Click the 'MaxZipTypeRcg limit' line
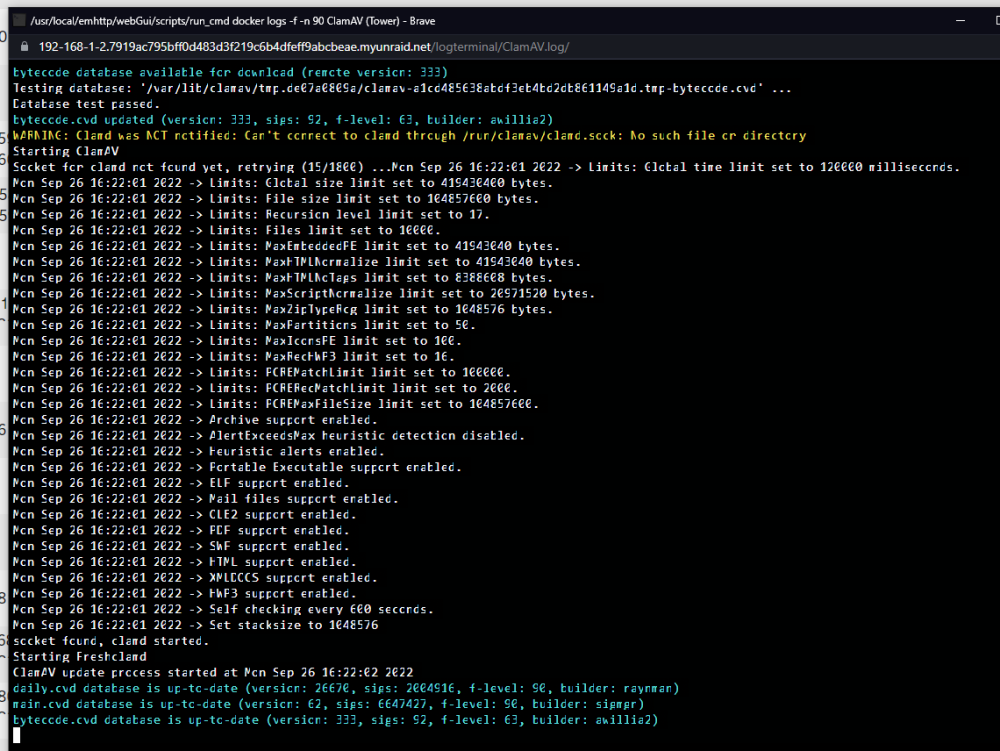This screenshot has height=751, width=1000. [x=283, y=309]
